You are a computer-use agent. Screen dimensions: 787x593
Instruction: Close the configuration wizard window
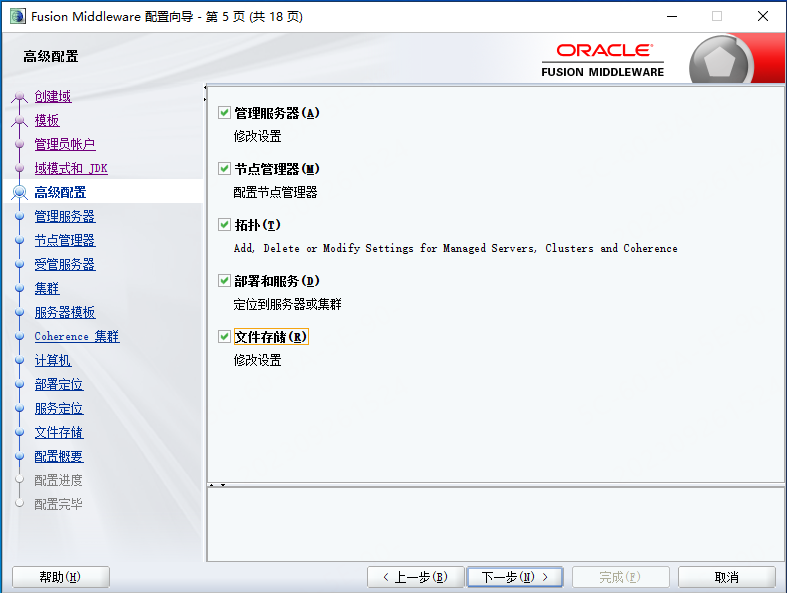click(762, 16)
